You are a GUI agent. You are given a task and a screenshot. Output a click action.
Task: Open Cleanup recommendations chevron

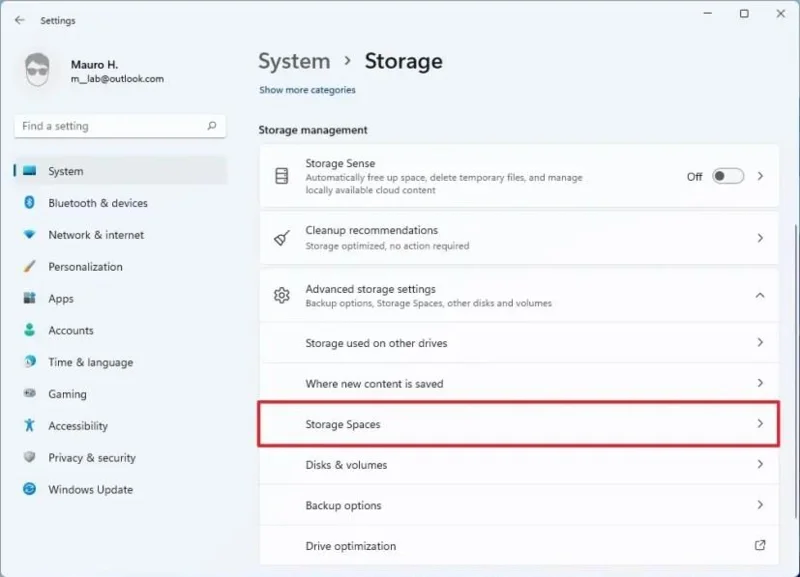click(x=760, y=238)
